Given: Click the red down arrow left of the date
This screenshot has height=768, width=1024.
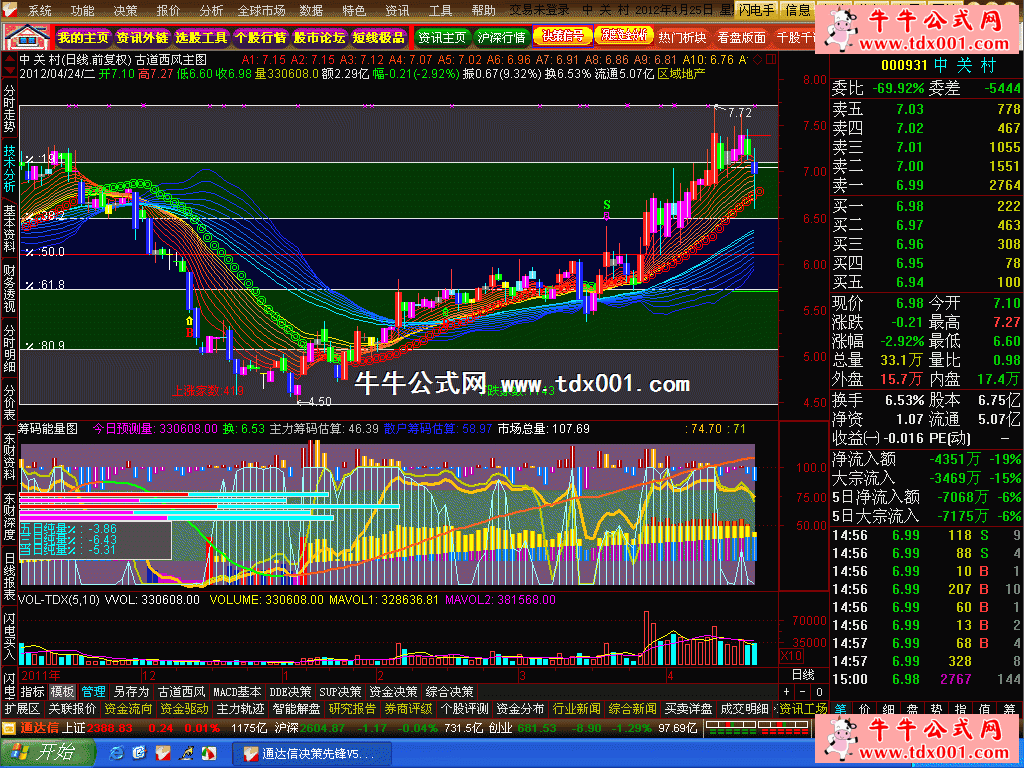Looking at the screenshot, I should [10, 71].
